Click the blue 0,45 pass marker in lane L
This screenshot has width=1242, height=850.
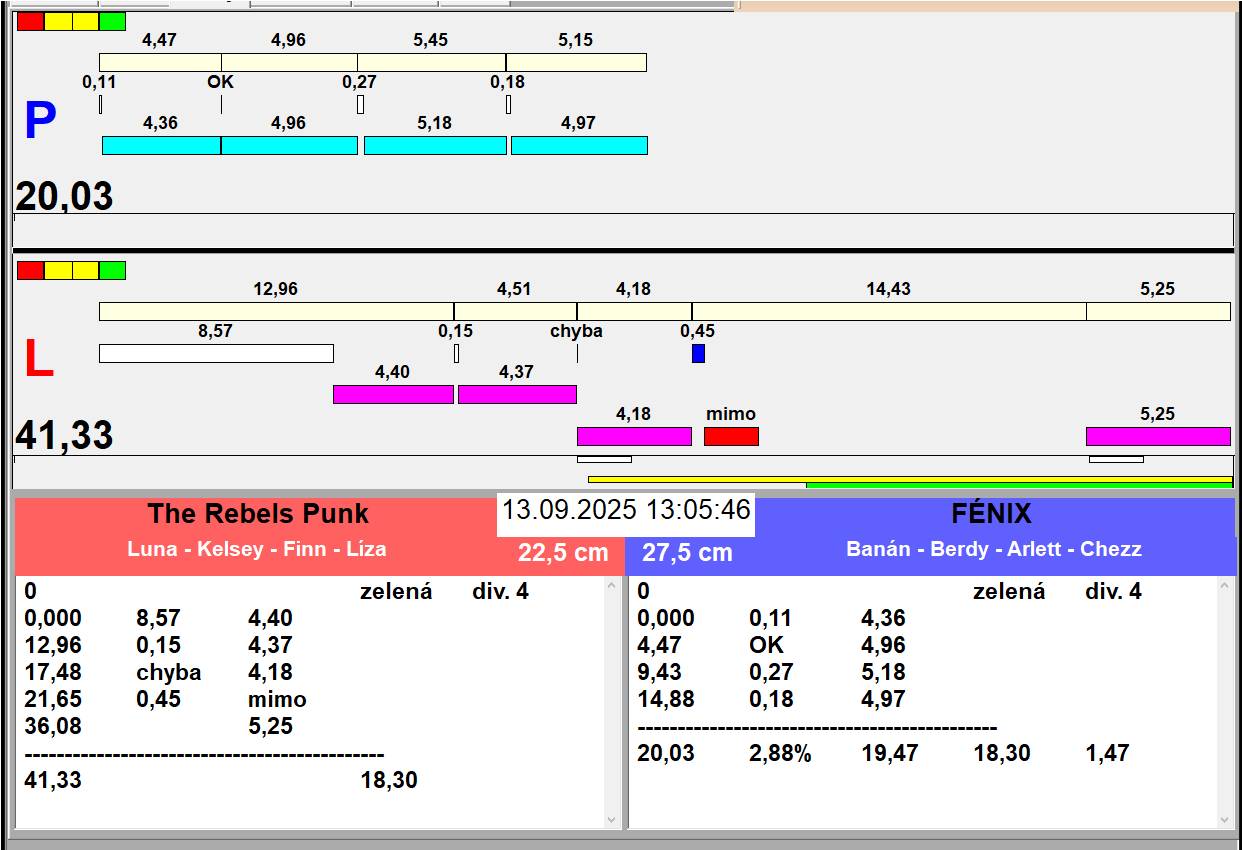click(698, 353)
